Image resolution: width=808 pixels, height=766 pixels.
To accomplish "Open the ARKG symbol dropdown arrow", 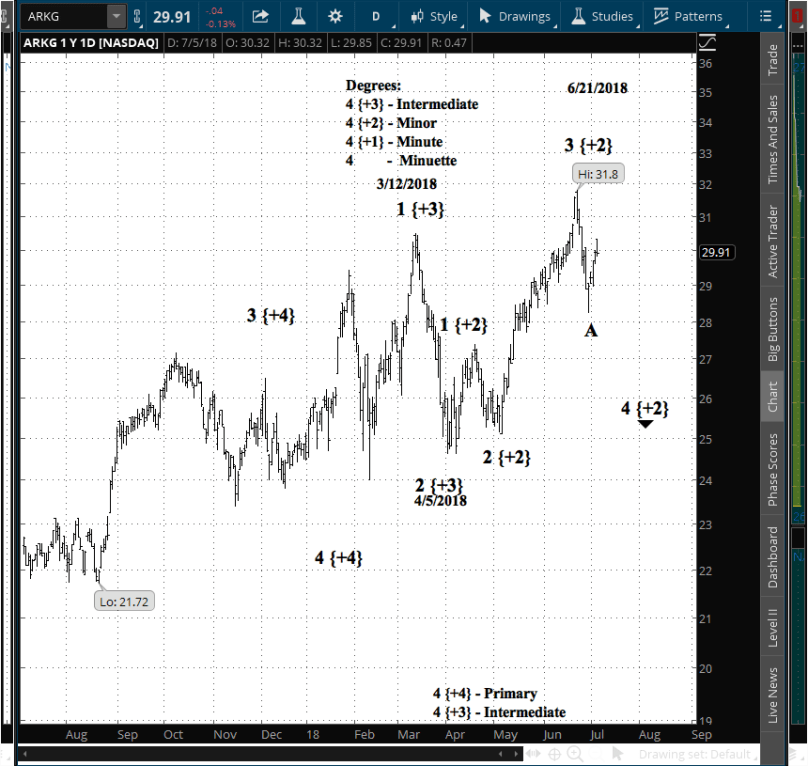I will [x=116, y=16].
